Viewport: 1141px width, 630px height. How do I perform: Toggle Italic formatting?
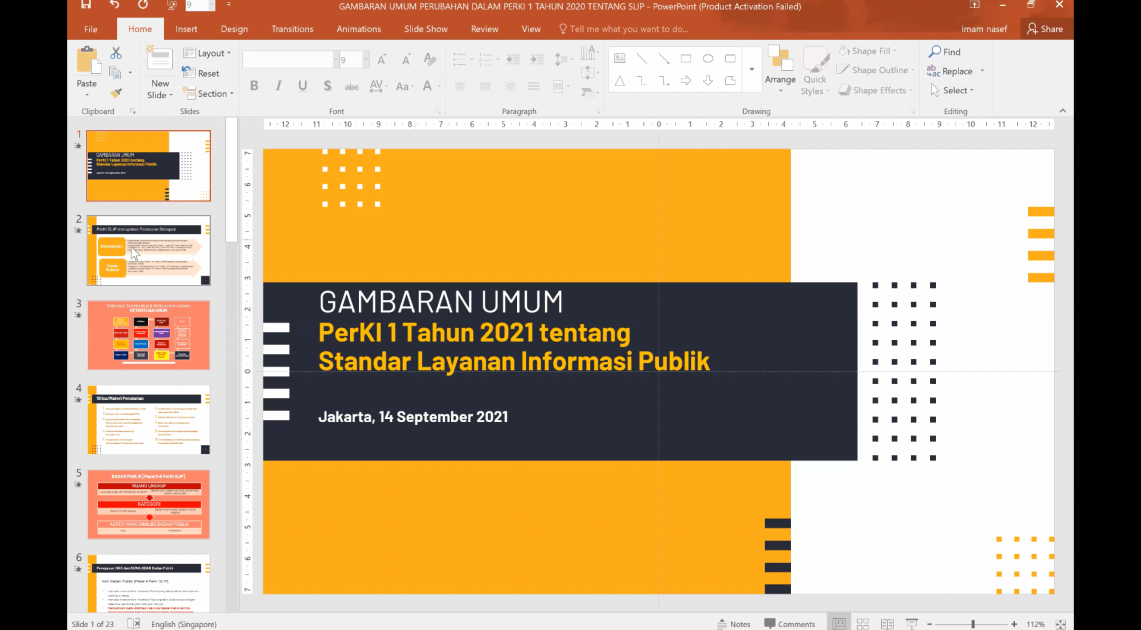(x=278, y=87)
